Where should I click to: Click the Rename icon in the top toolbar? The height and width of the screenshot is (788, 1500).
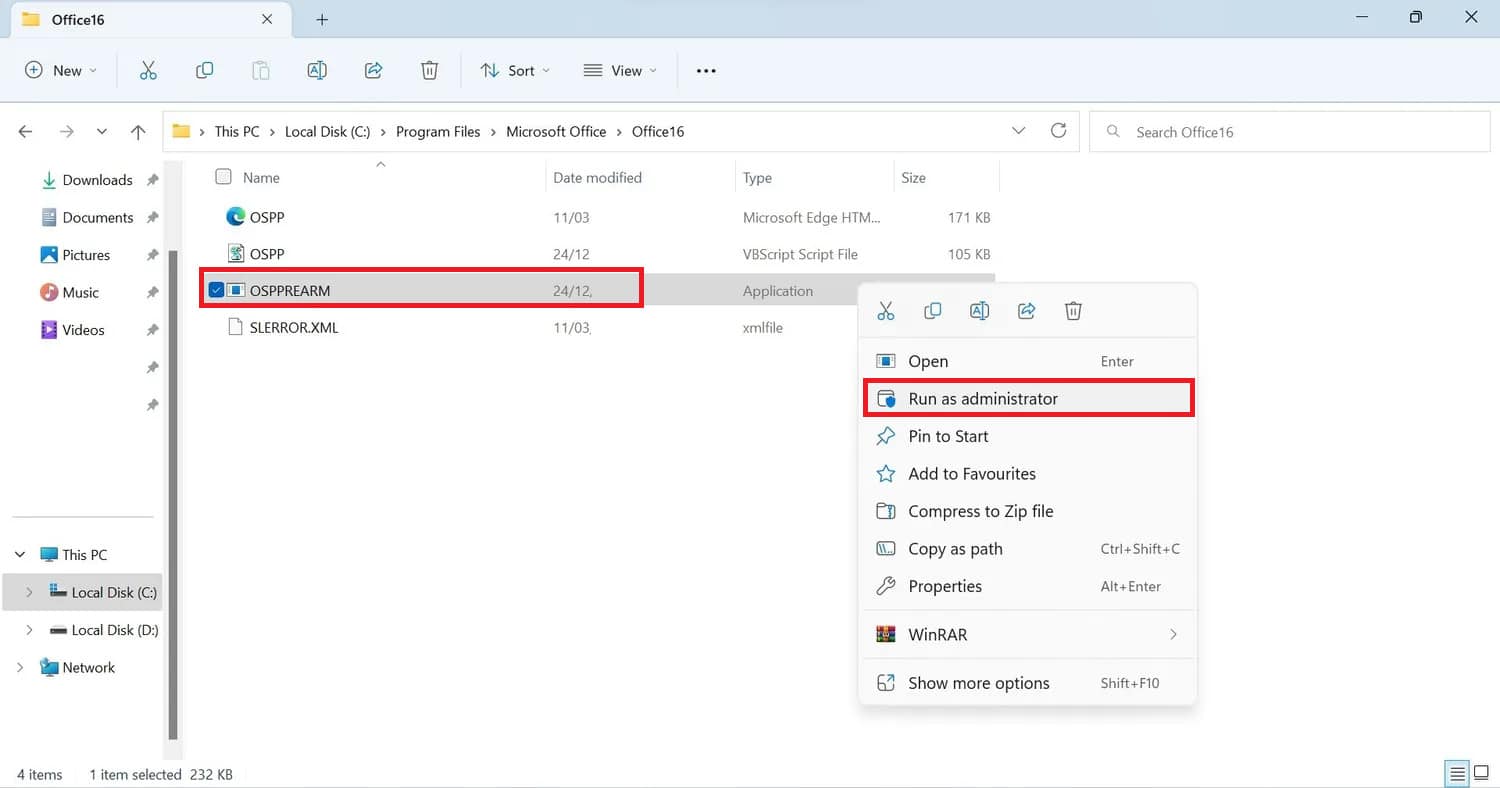[317, 70]
